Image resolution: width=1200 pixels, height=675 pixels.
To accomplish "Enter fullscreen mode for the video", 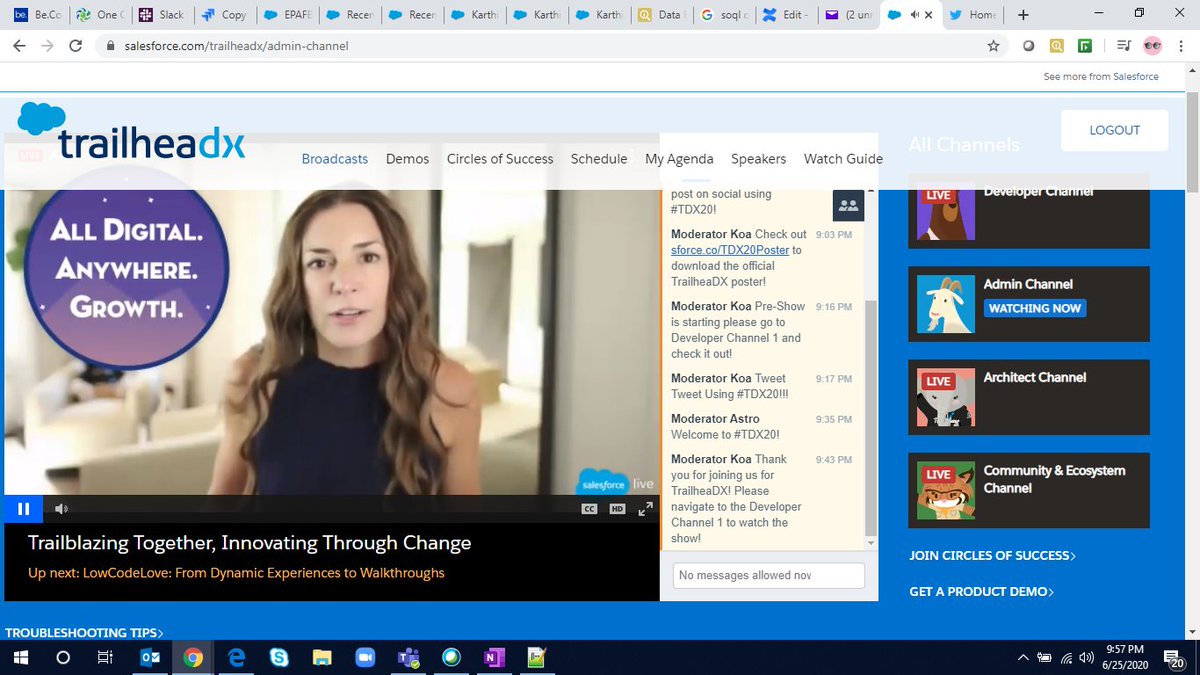I will [645, 509].
